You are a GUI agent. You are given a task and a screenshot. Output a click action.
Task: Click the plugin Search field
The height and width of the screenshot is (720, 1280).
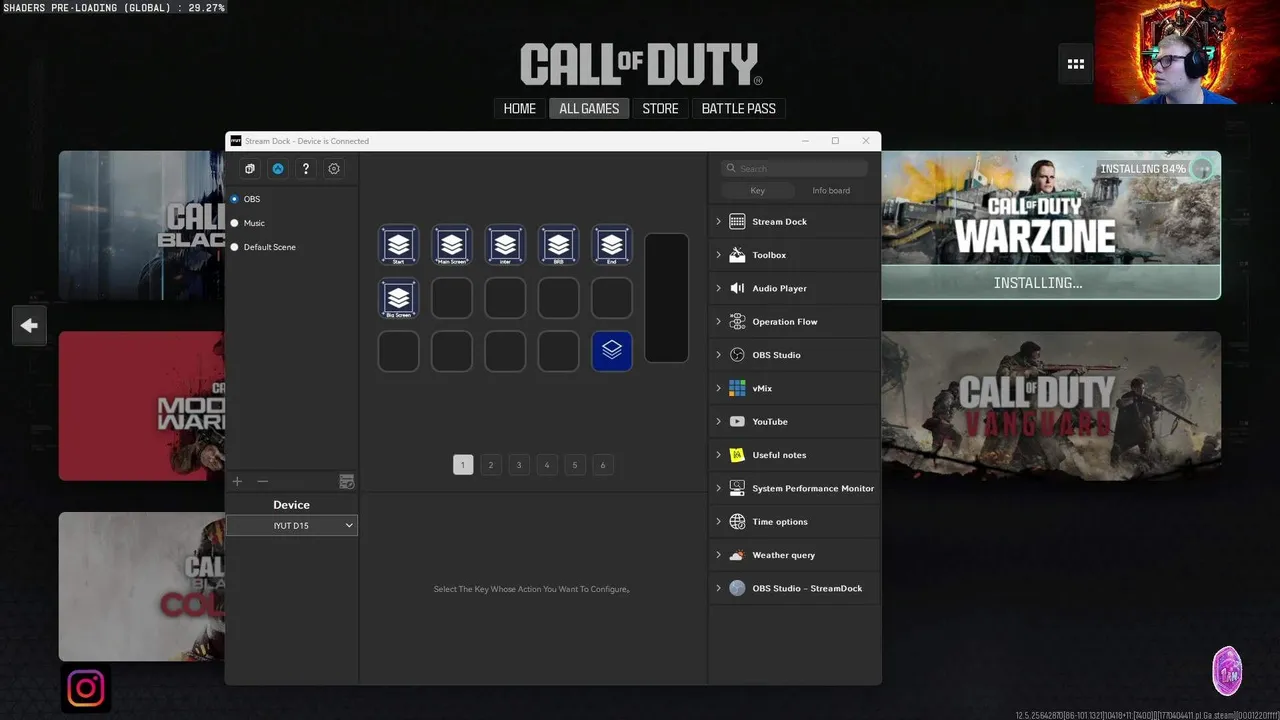pos(795,168)
